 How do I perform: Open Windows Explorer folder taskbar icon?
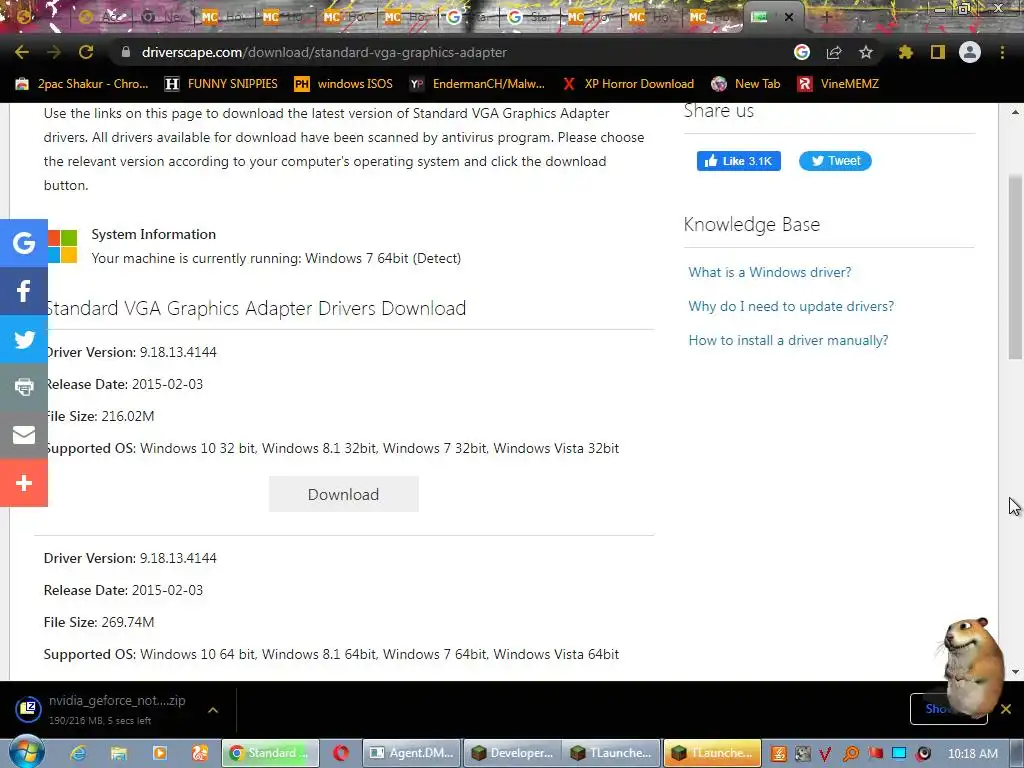click(x=119, y=753)
